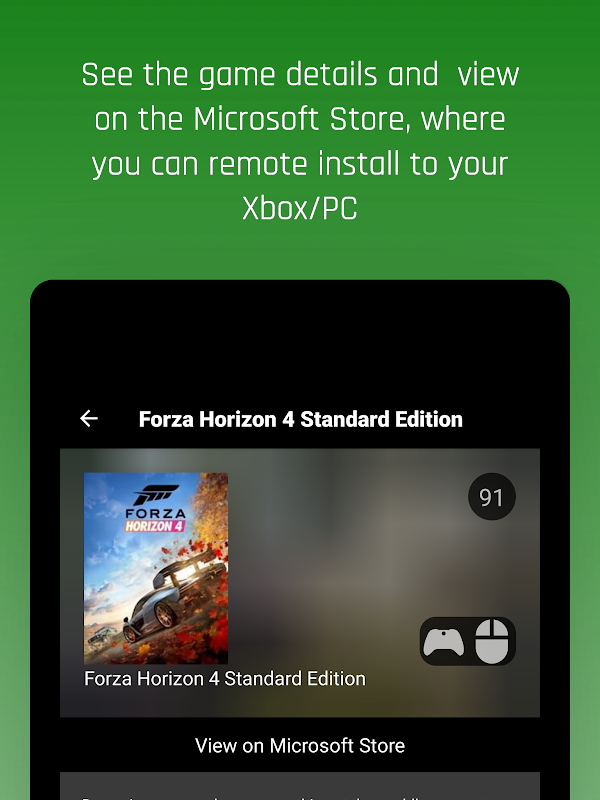Tap the pink Horizon 4 label on cover
The width and height of the screenshot is (600, 800).
(155, 526)
